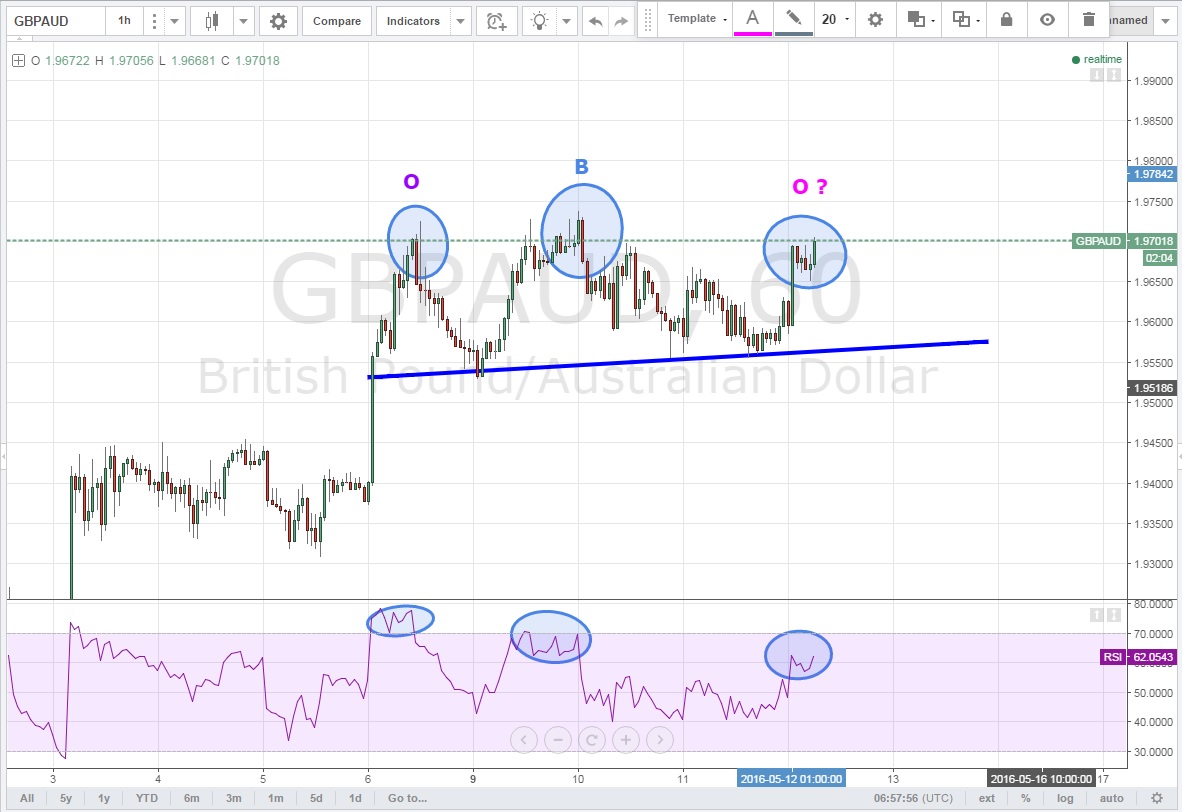1182x812 pixels.
Task: Click the lightbulb ideas icon
Action: (x=540, y=21)
